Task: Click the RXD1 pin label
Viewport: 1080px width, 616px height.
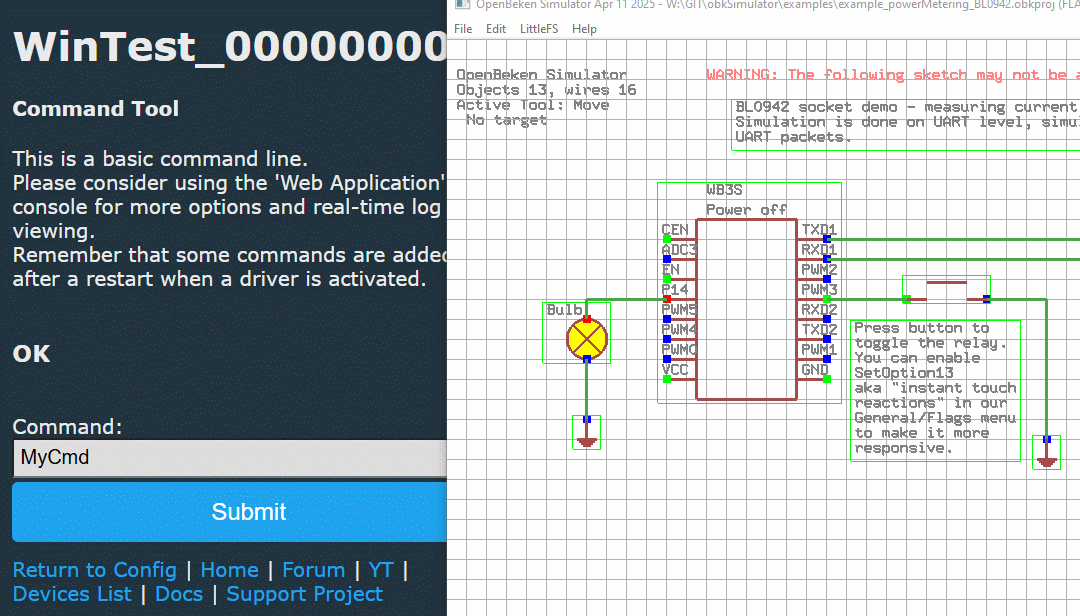Action: [819, 249]
